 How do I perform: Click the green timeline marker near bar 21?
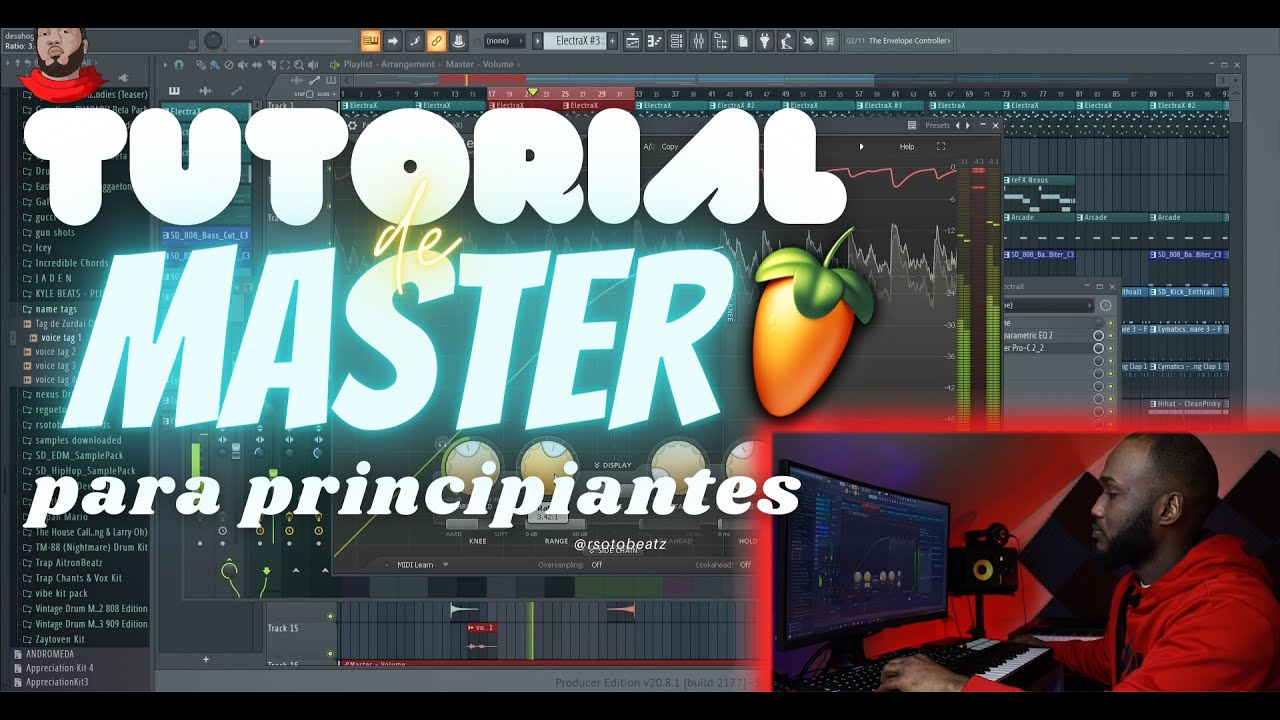click(532, 93)
